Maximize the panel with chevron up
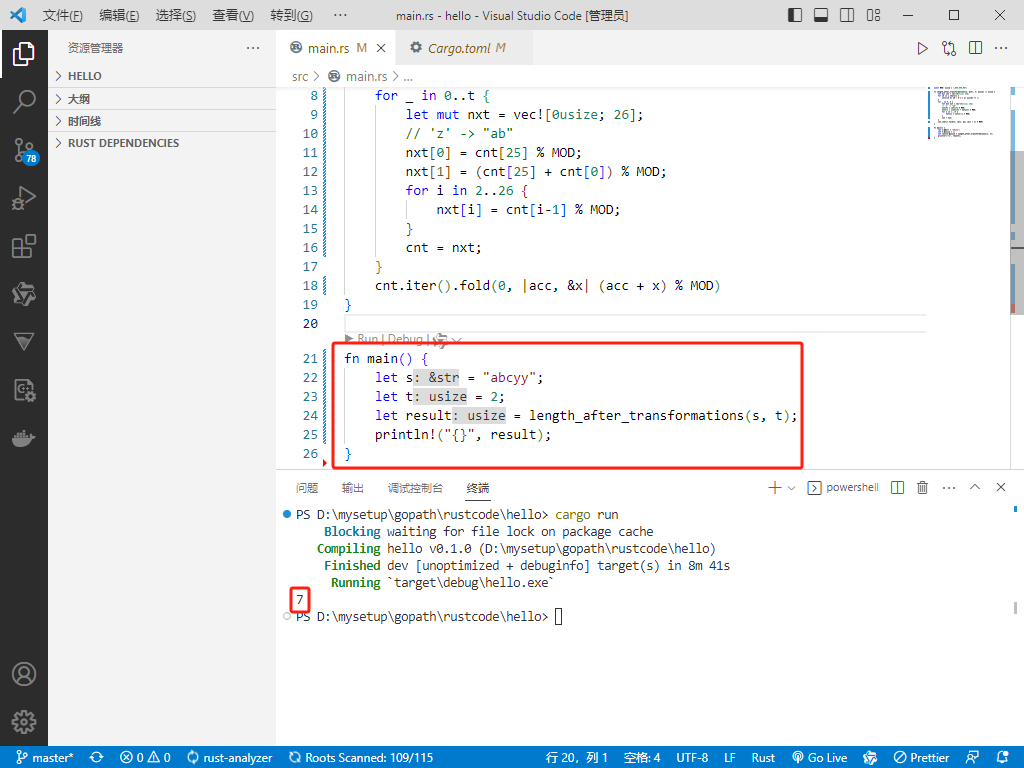The height and width of the screenshot is (768, 1024). coord(975,487)
